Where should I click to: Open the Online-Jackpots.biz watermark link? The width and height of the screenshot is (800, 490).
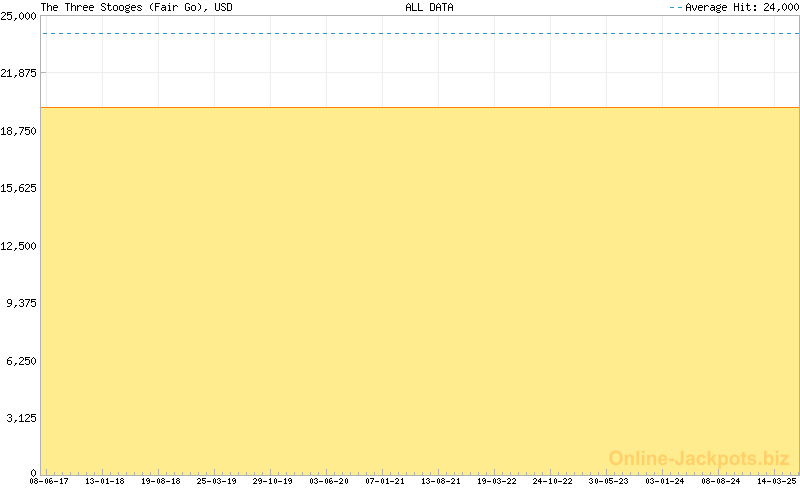coord(699,458)
